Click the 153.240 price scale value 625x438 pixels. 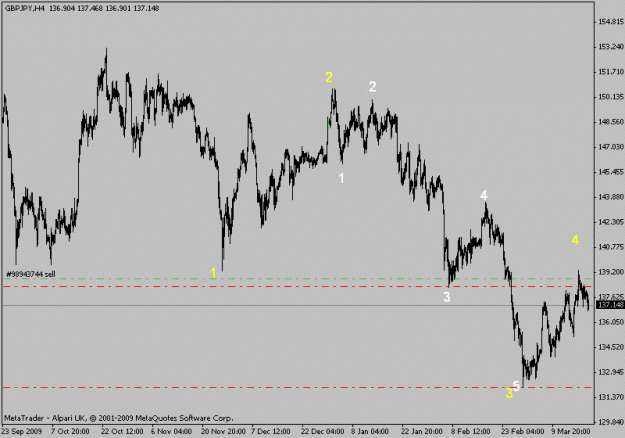click(611, 47)
